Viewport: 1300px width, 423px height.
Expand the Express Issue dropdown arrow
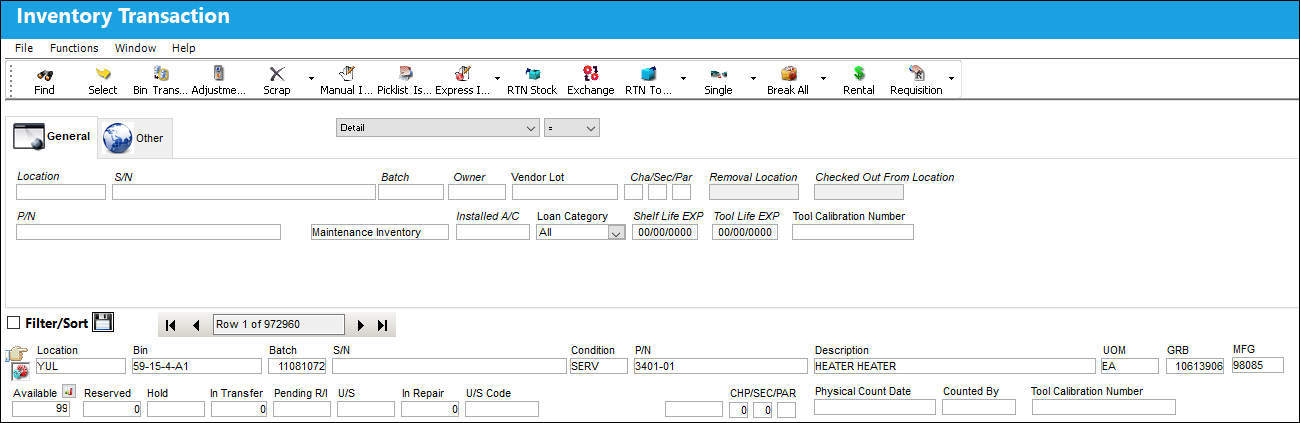pyautogui.click(x=497, y=77)
